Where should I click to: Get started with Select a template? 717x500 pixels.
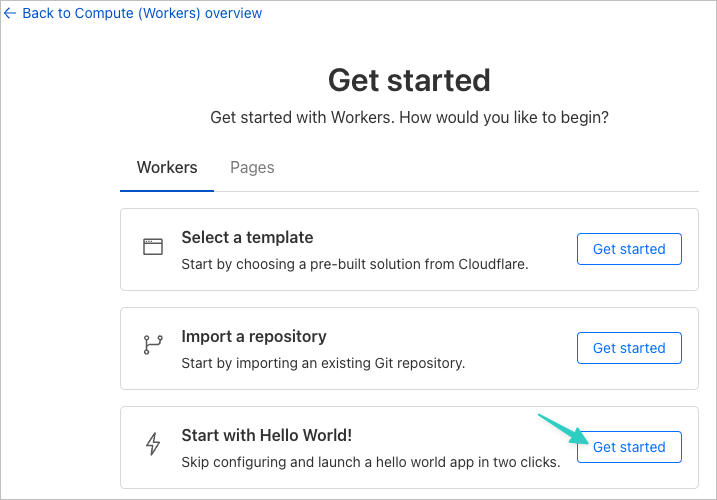629,249
